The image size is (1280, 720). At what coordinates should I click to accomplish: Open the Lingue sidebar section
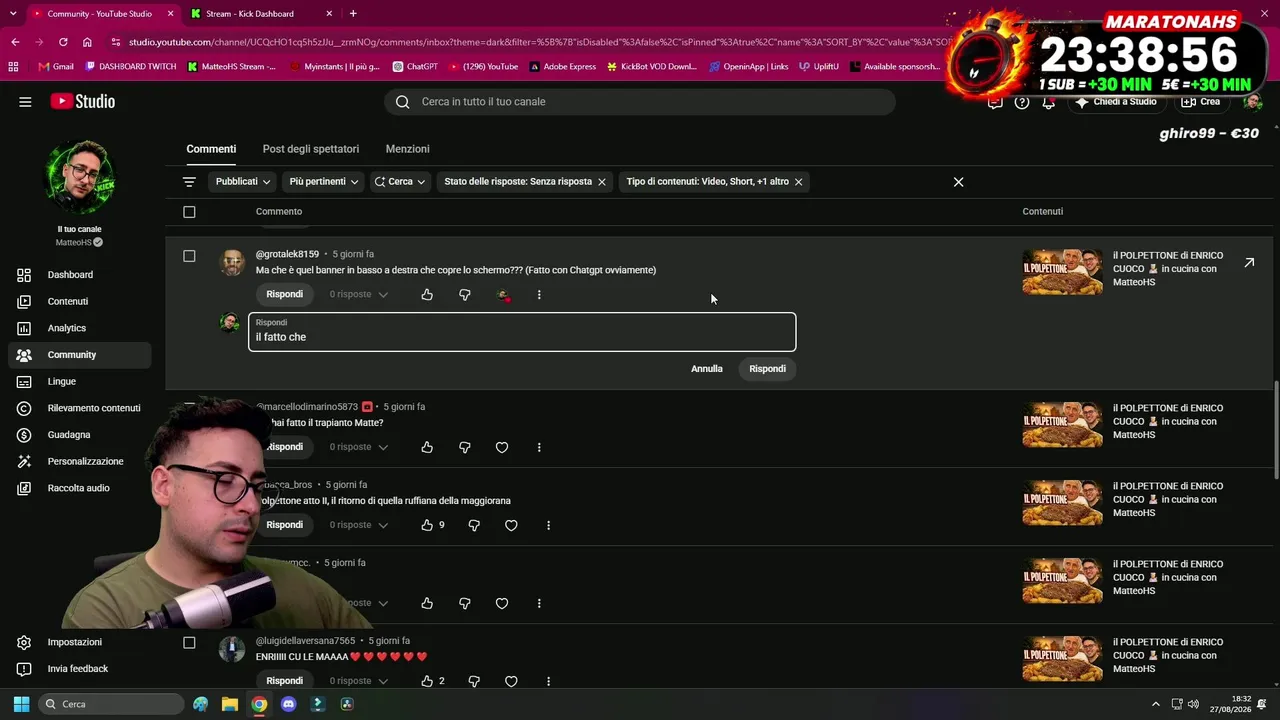tap(79, 381)
